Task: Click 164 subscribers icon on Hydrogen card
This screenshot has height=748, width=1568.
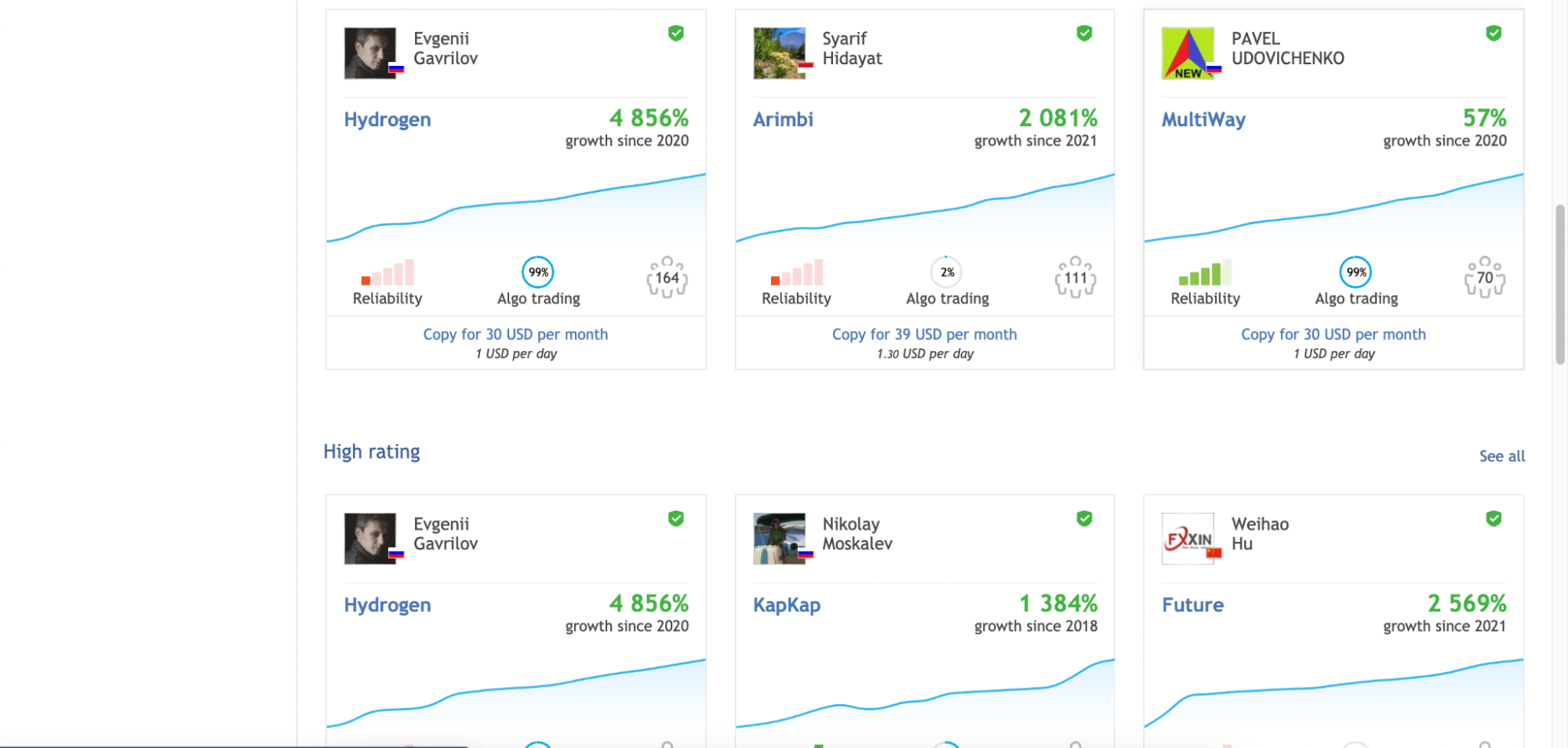Action: coord(667,277)
